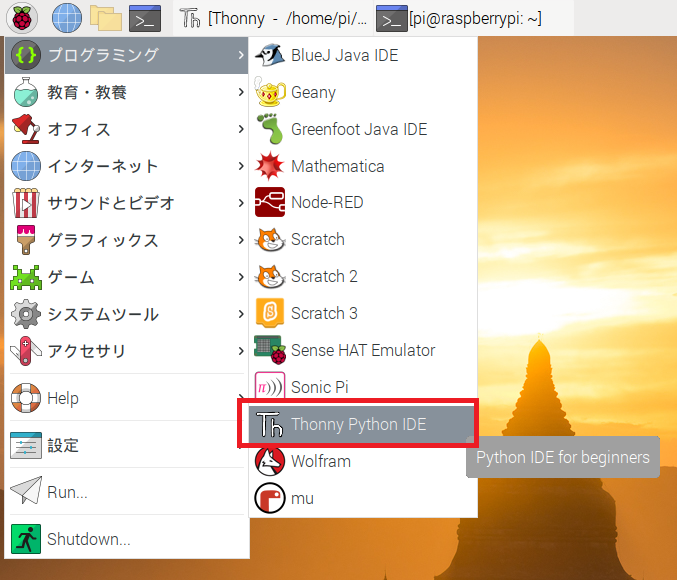Click the Sonic Pi icon
The width and height of the screenshot is (677, 580).
270,386
